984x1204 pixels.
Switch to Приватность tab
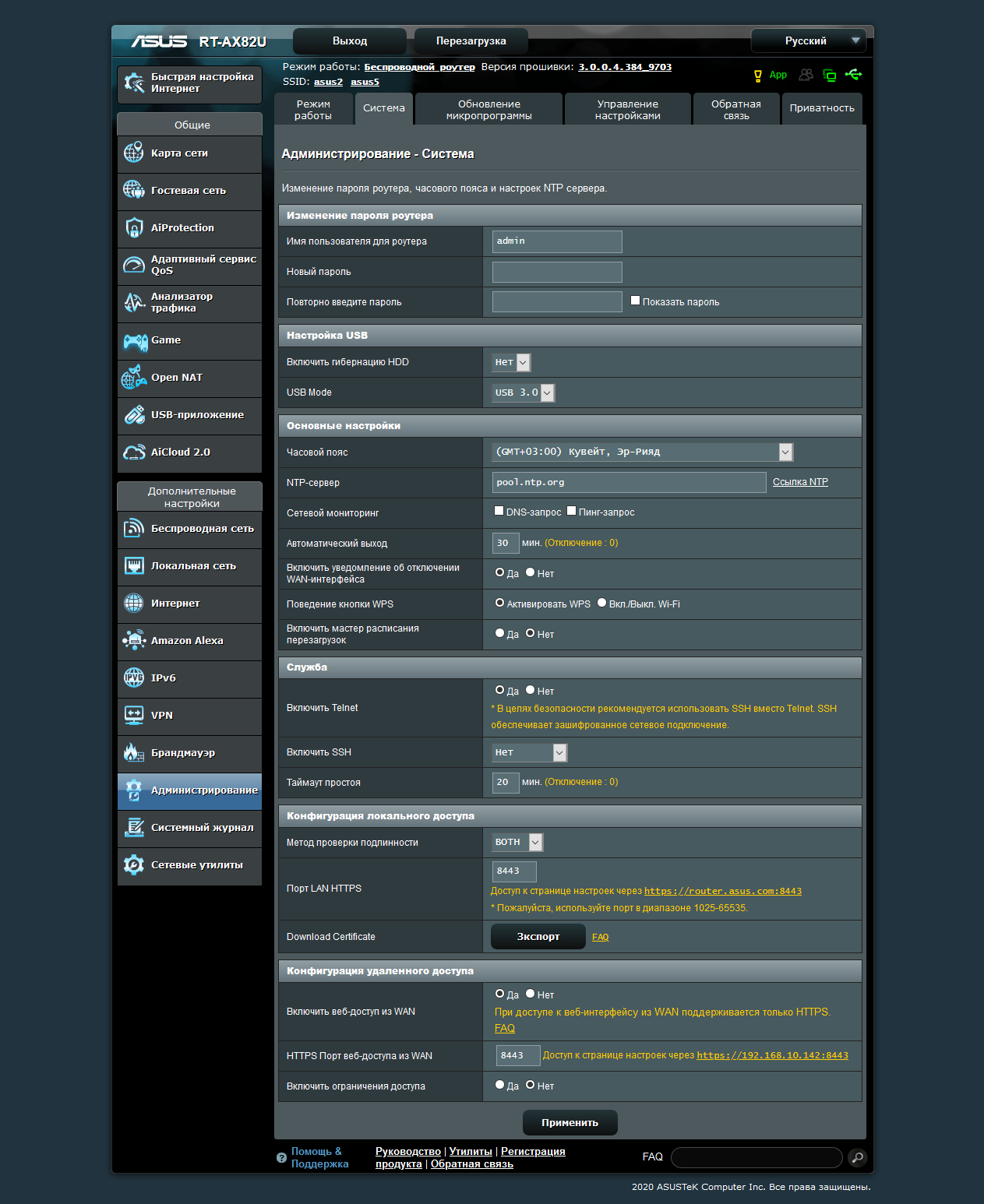pos(822,108)
